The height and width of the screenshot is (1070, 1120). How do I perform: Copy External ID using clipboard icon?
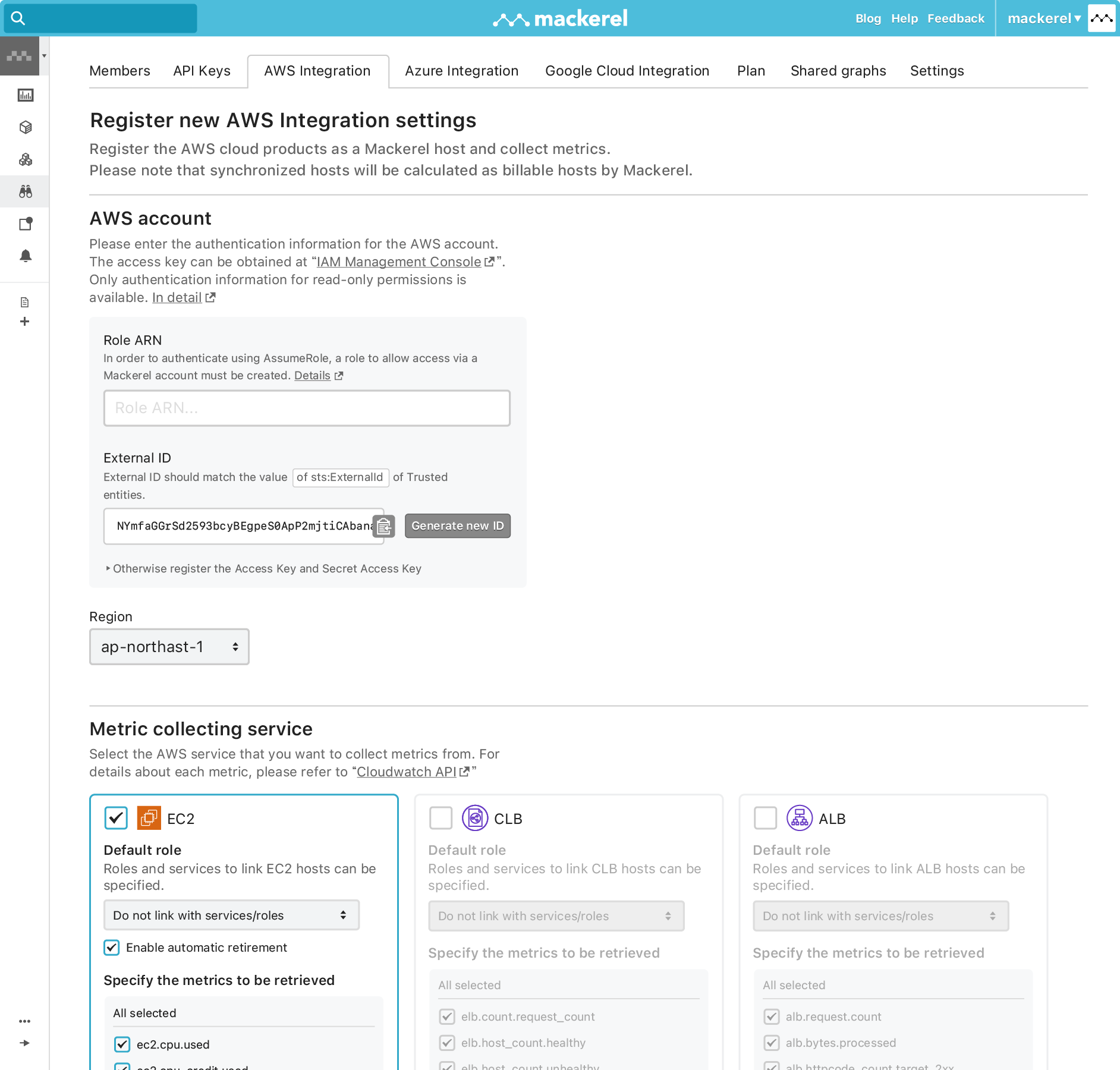383,527
